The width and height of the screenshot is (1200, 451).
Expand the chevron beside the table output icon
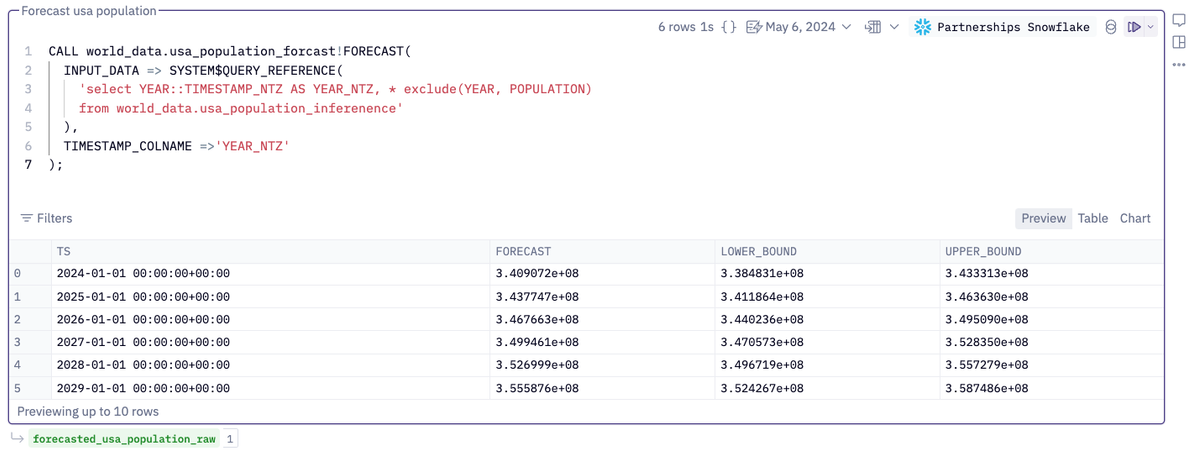(894, 27)
